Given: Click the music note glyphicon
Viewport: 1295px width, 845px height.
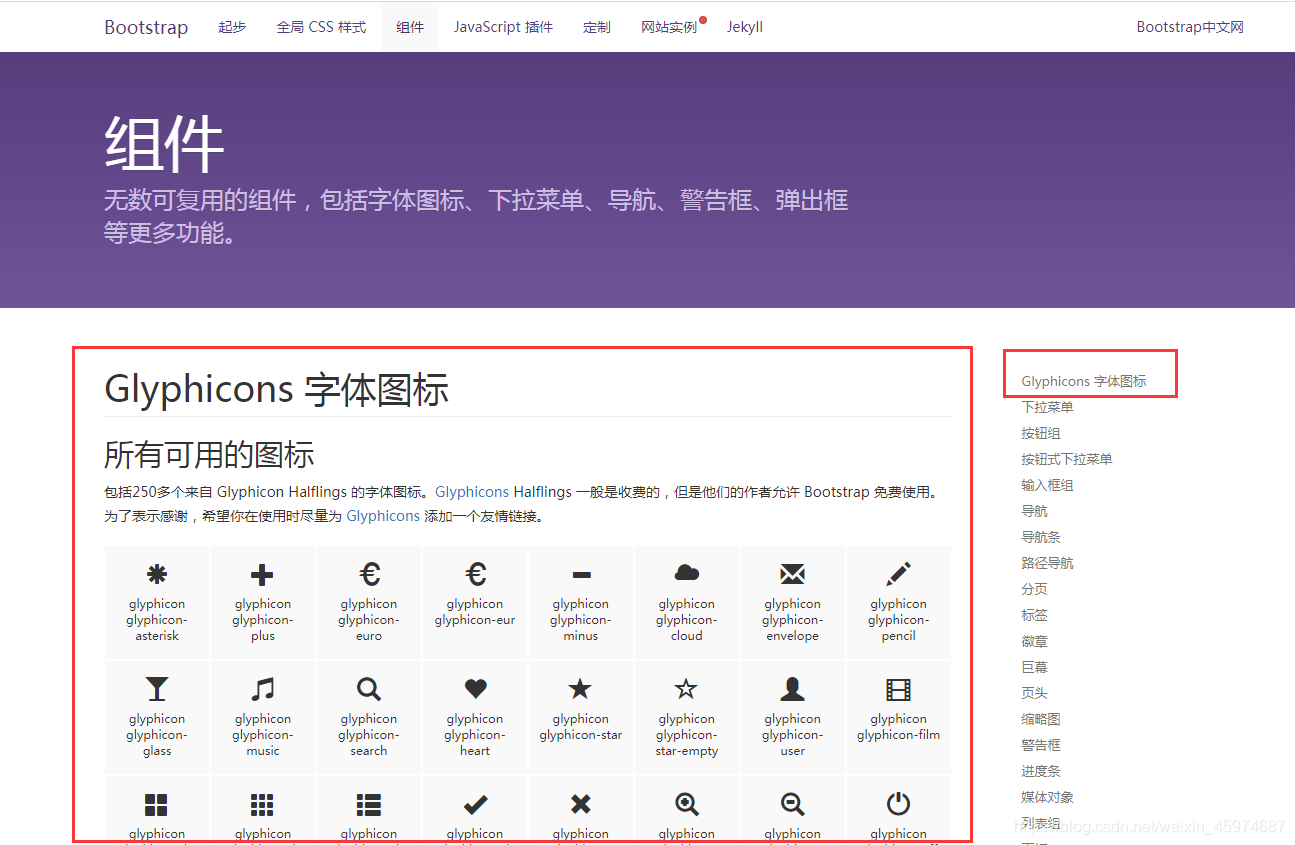Looking at the screenshot, I should click(262, 688).
